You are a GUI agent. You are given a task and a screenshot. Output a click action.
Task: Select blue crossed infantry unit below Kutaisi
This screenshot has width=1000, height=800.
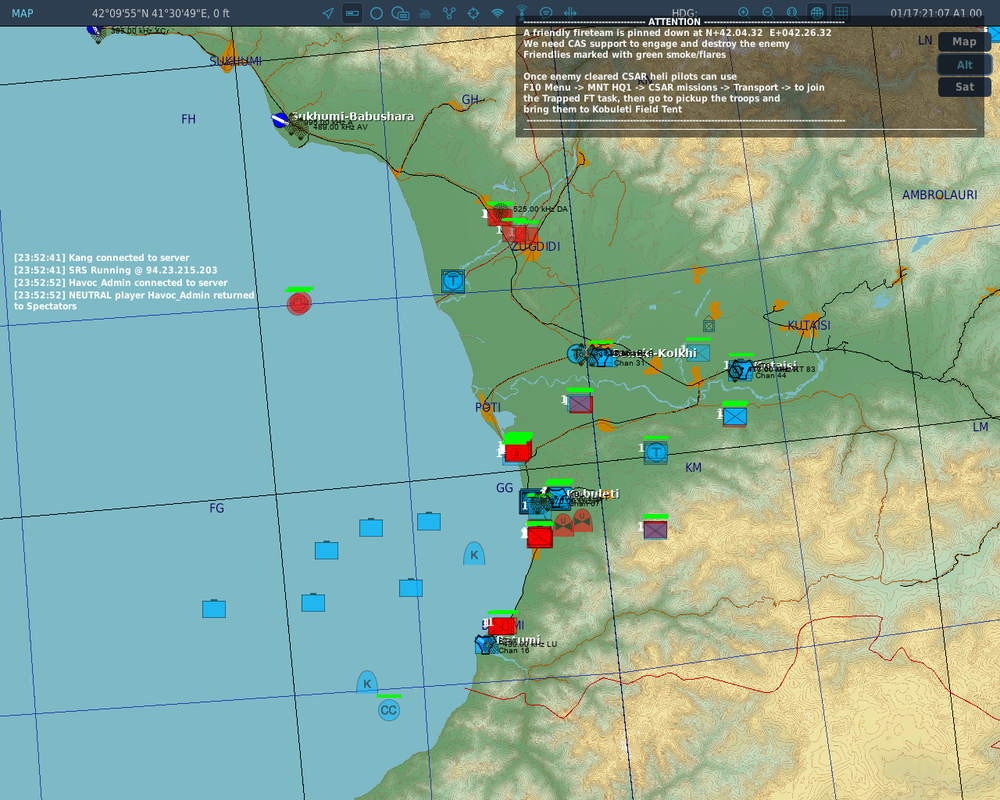(735, 417)
